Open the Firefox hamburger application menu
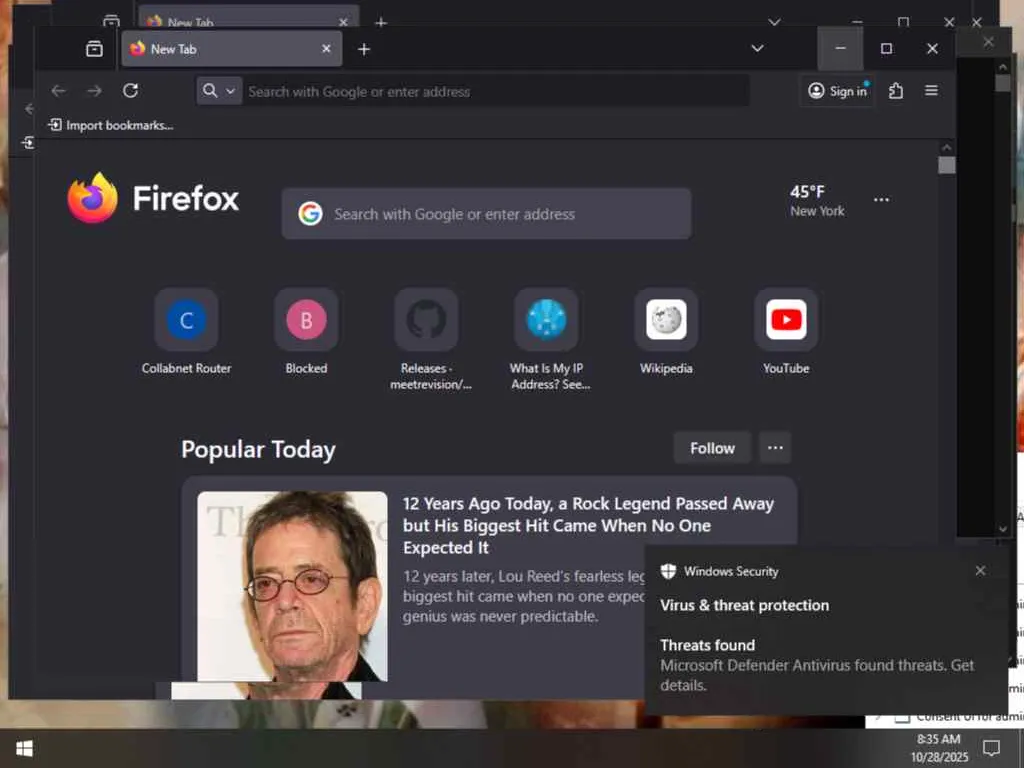The image size is (1024, 768). (931, 91)
